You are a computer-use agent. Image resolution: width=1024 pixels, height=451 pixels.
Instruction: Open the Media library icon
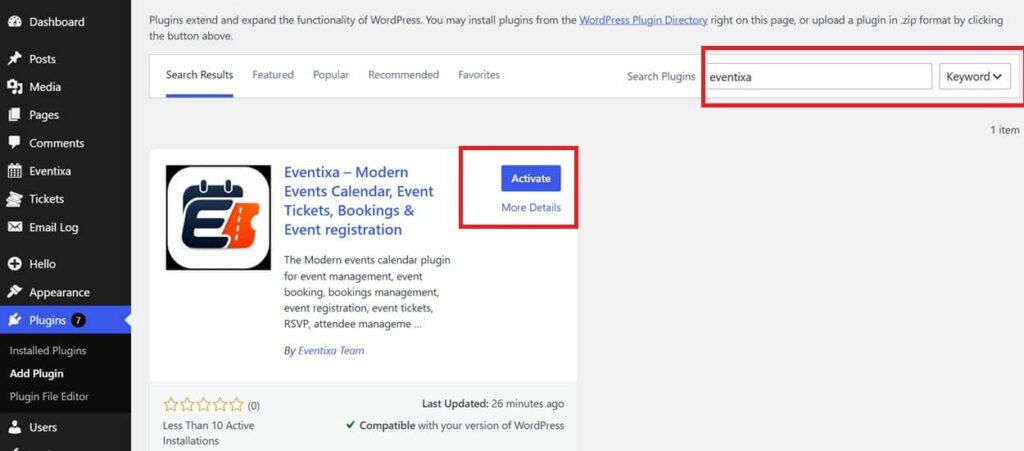click(14, 87)
